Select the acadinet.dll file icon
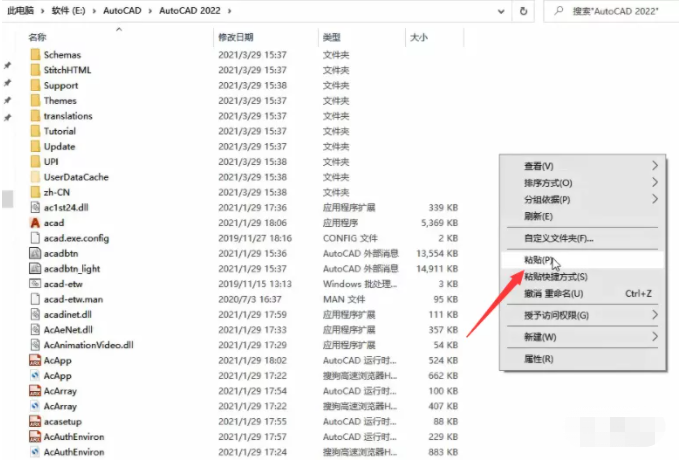This screenshot has width=689, height=467. pos(35,315)
